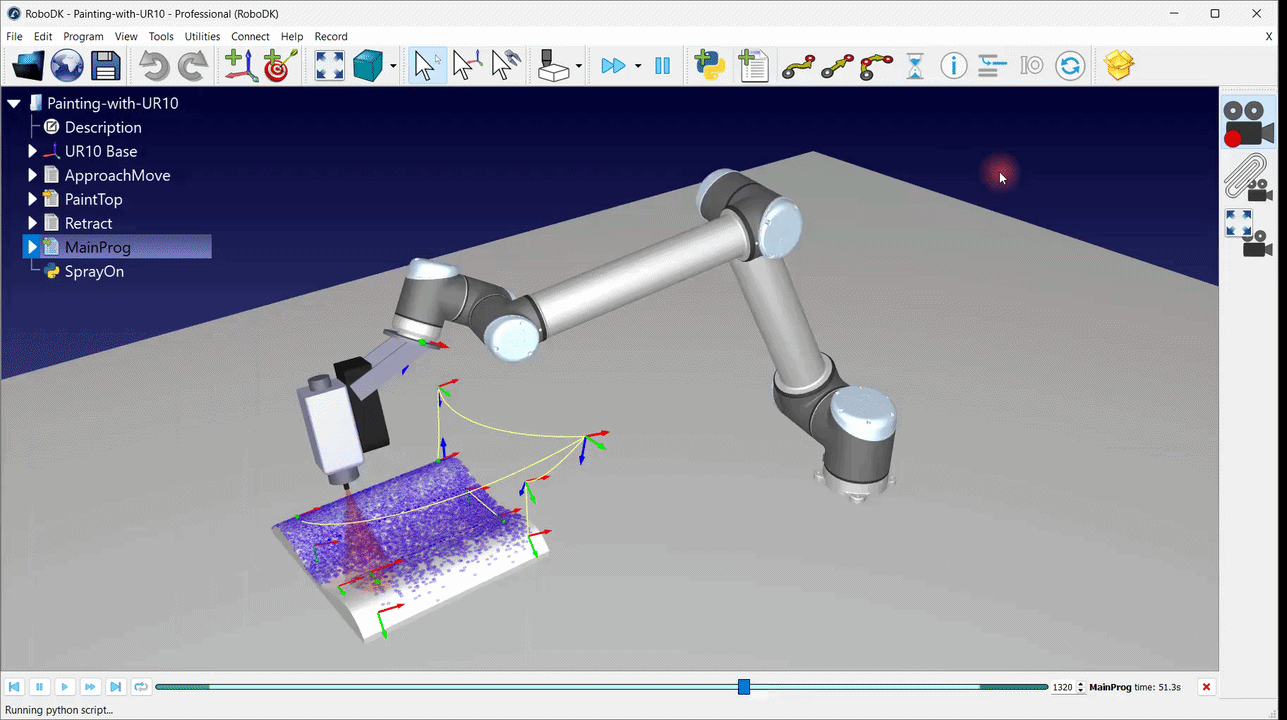
Task: Click the simulation speed value field showing 1320
Action: pos(1062,688)
